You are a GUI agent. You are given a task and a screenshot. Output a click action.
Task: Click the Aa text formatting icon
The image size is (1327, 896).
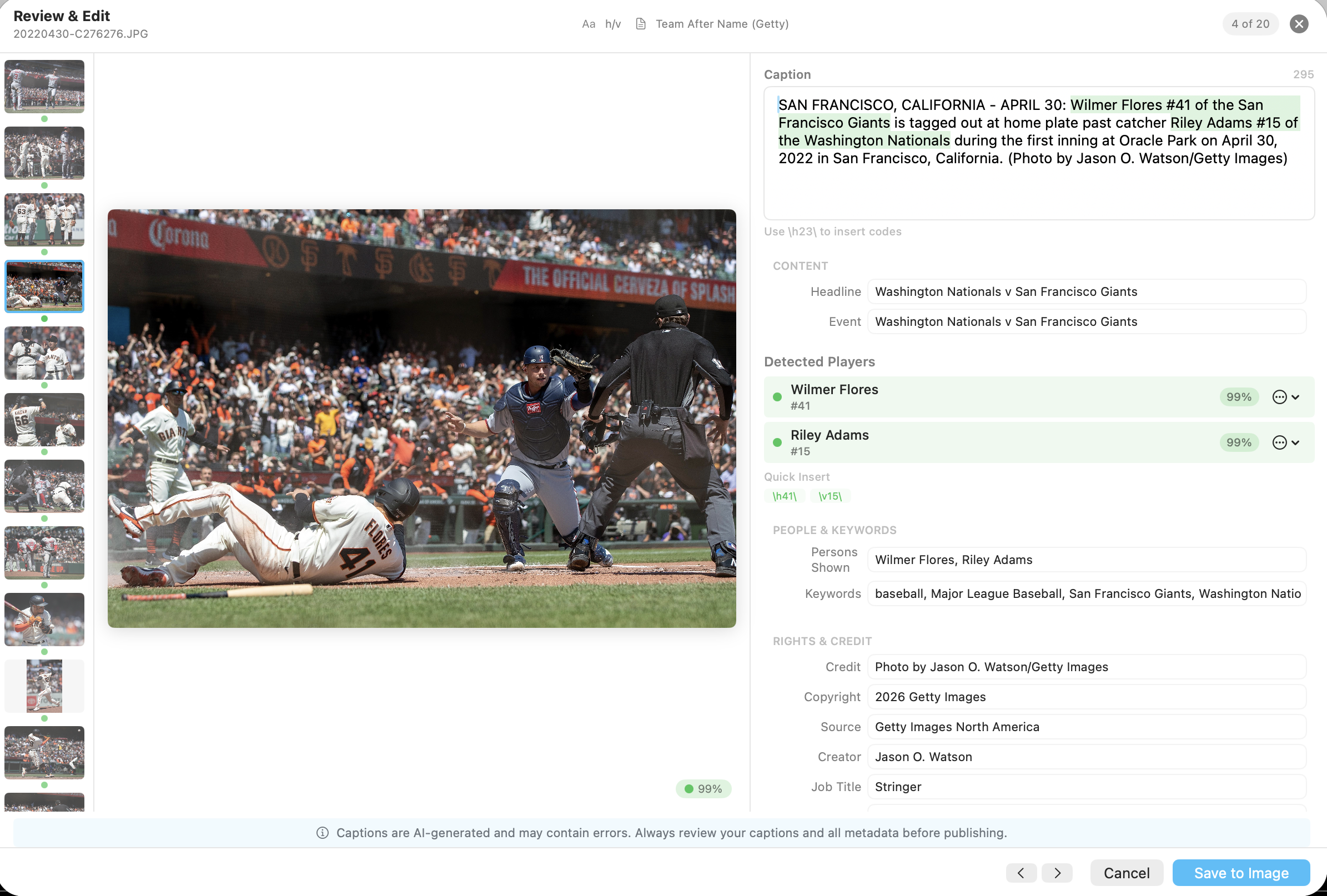pos(589,24)
